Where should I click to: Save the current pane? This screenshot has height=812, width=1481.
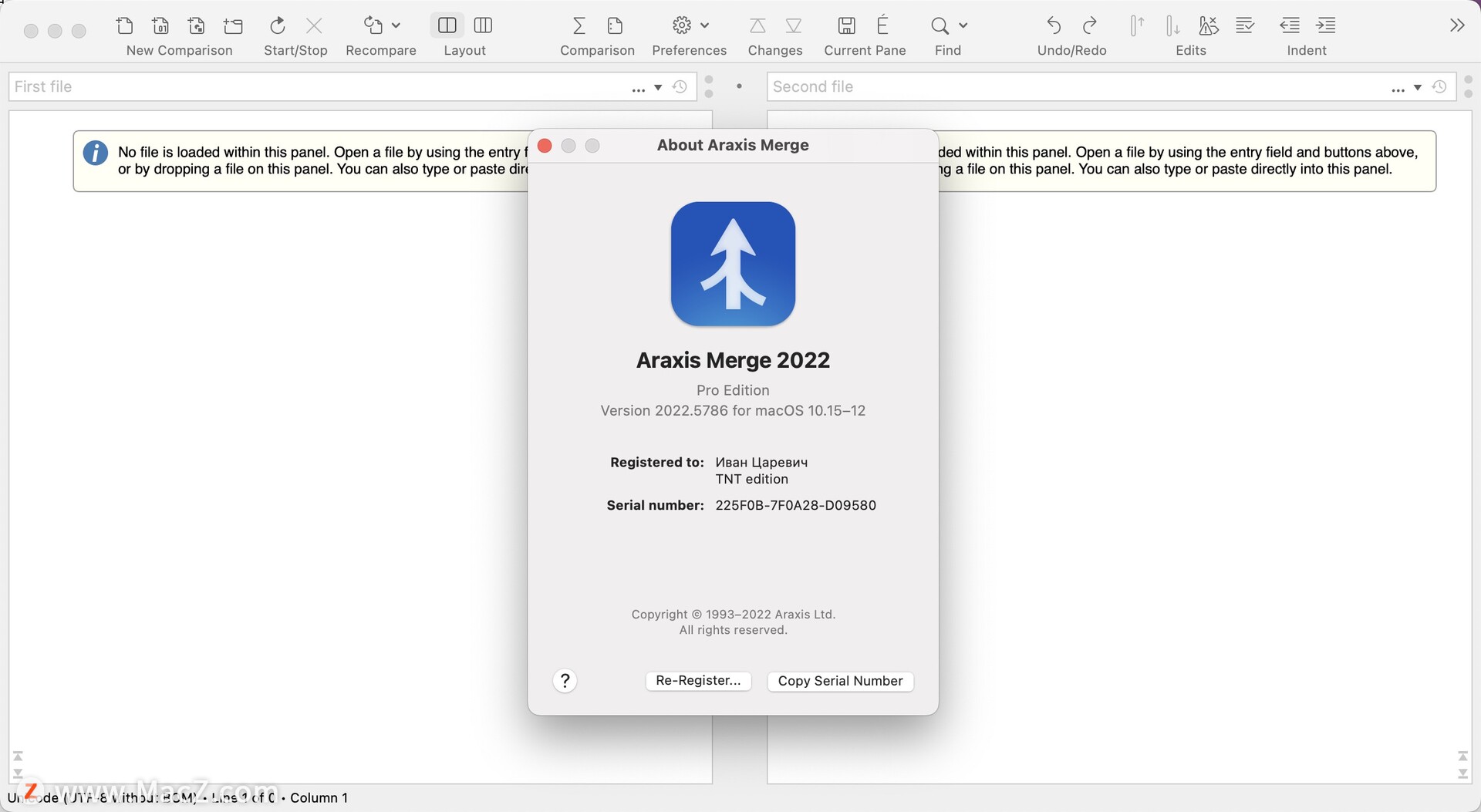click(x=846, y=25)
